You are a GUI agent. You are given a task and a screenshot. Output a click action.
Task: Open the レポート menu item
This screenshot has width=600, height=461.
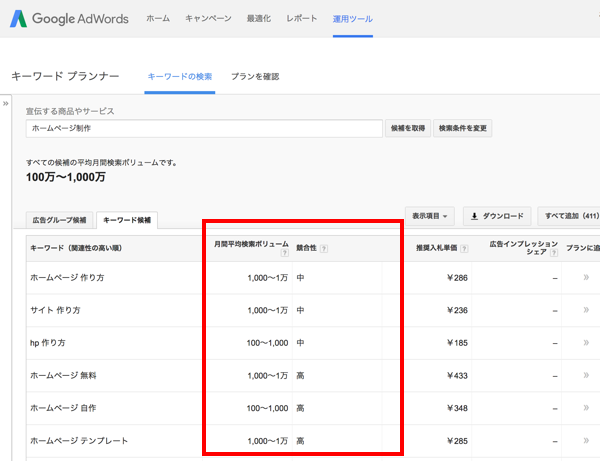pyautogui.click(x=302, y=18)
